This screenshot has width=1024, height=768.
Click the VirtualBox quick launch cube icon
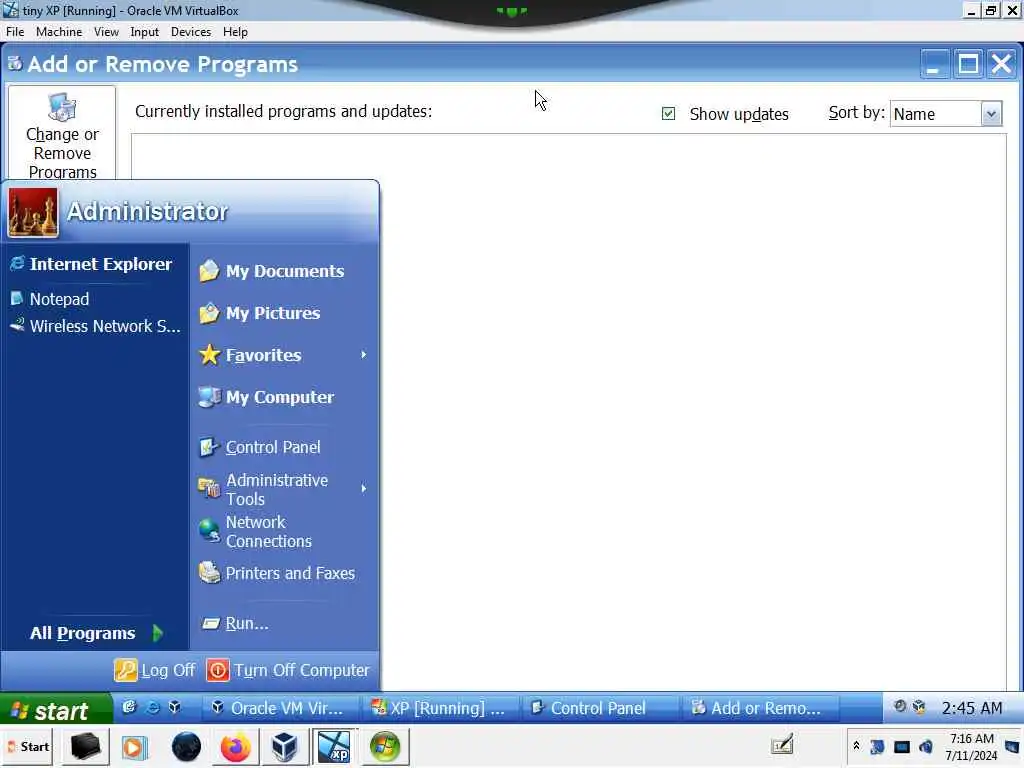(x=174, y=707)
